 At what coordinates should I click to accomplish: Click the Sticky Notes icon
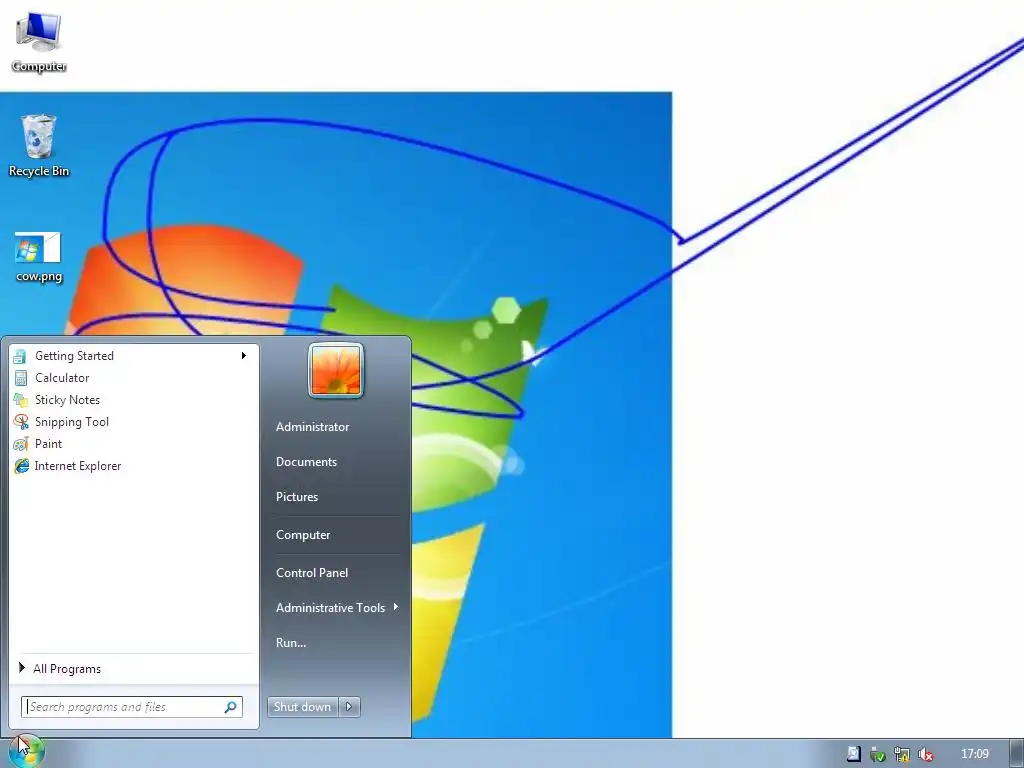(x=20, y=400)
